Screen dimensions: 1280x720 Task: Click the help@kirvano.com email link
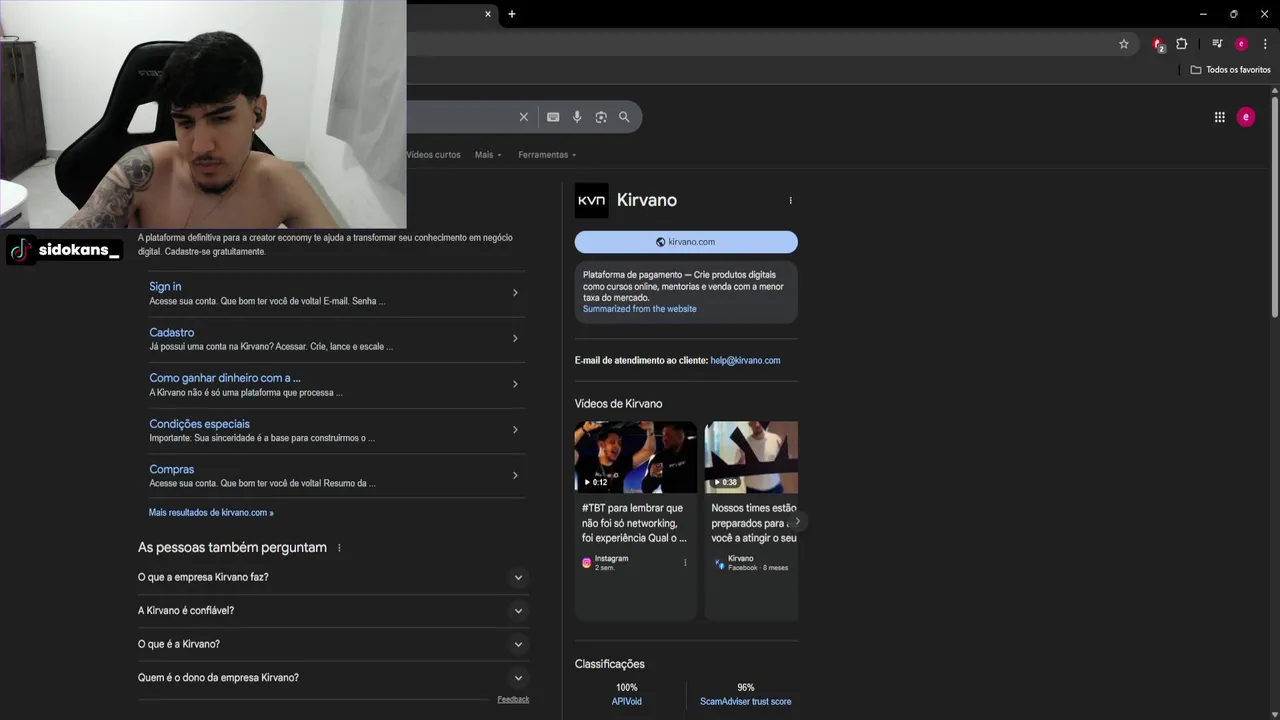tap(745, 360)
